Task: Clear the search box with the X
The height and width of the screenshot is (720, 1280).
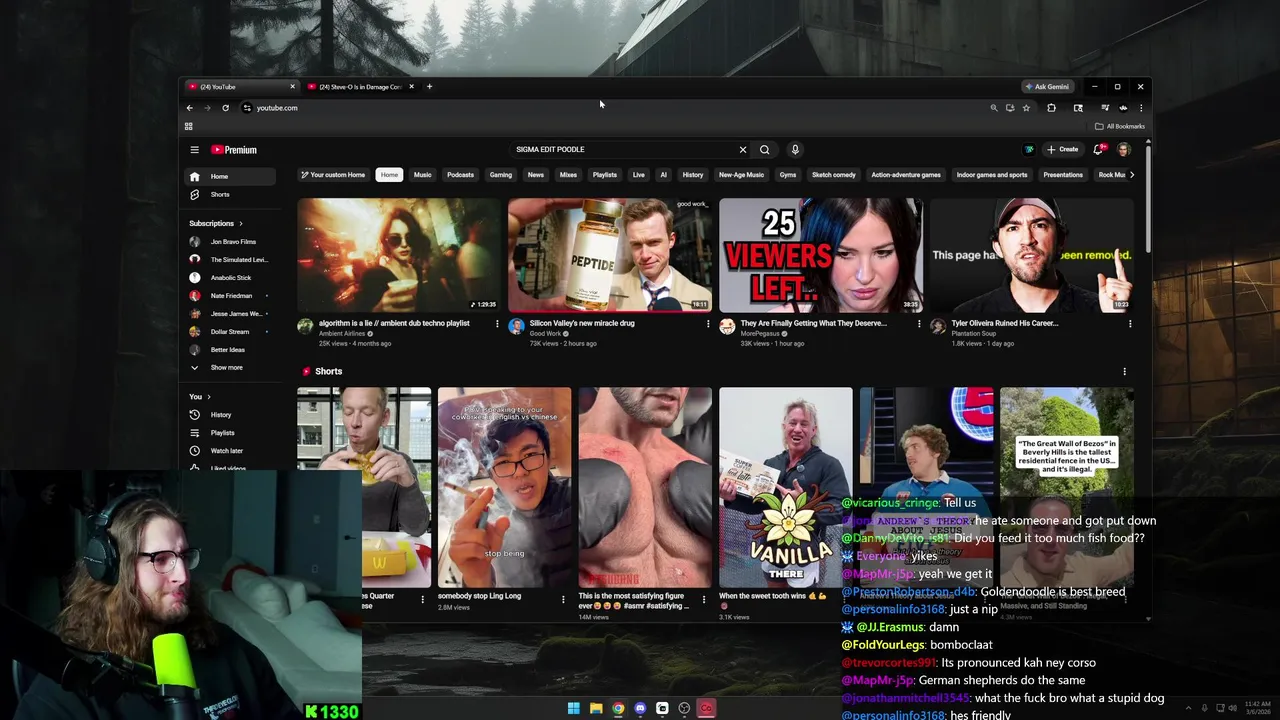Action: pyautogui.click(x=743, y=150)
